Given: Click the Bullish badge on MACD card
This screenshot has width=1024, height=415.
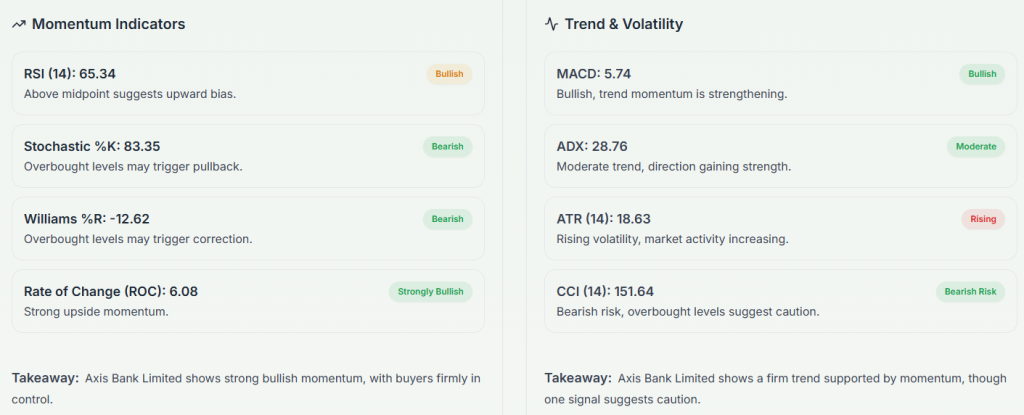Looking at the screenshot, I should 982,74.
